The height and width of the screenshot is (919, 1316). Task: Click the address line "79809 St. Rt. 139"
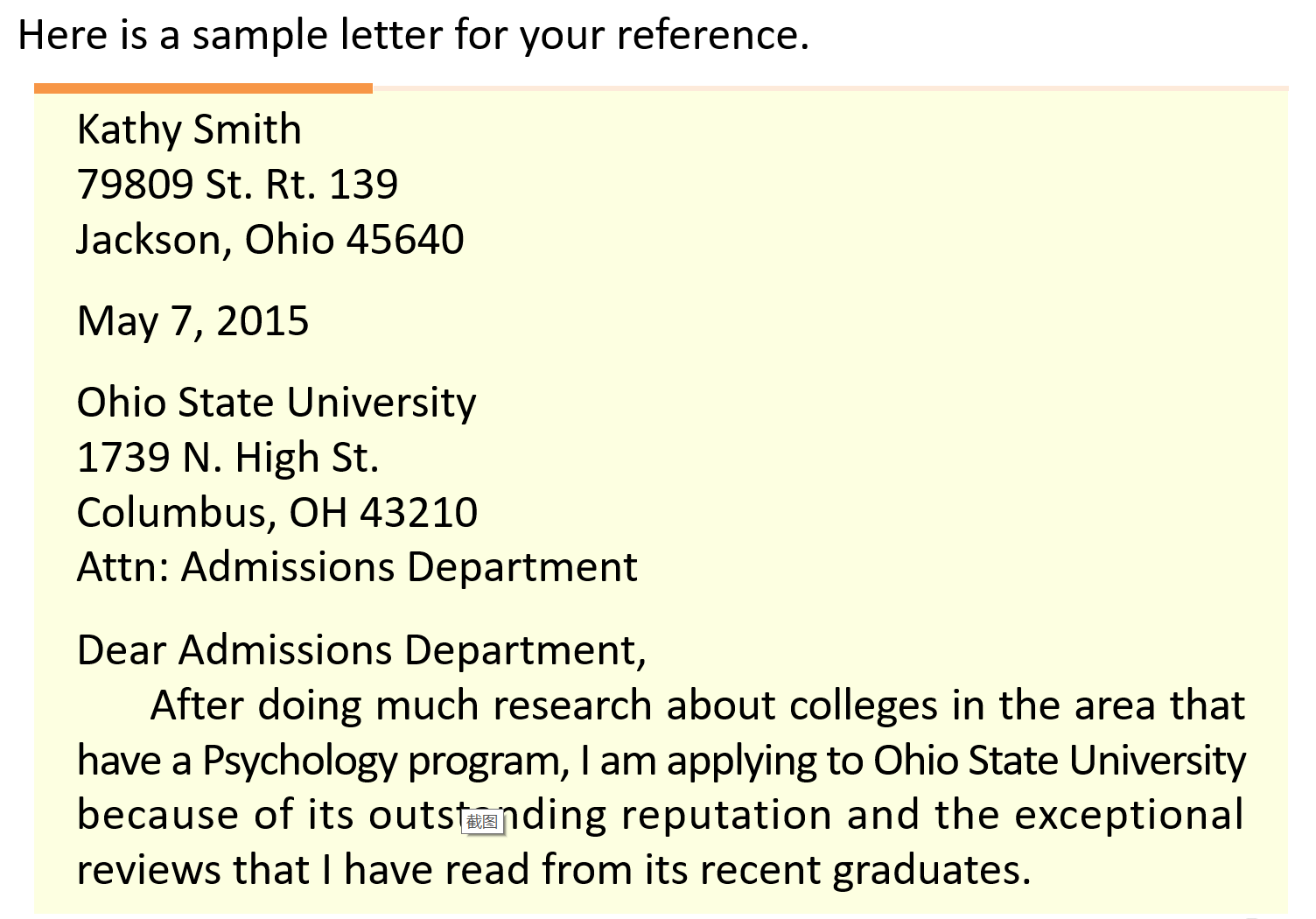[237, 185]
